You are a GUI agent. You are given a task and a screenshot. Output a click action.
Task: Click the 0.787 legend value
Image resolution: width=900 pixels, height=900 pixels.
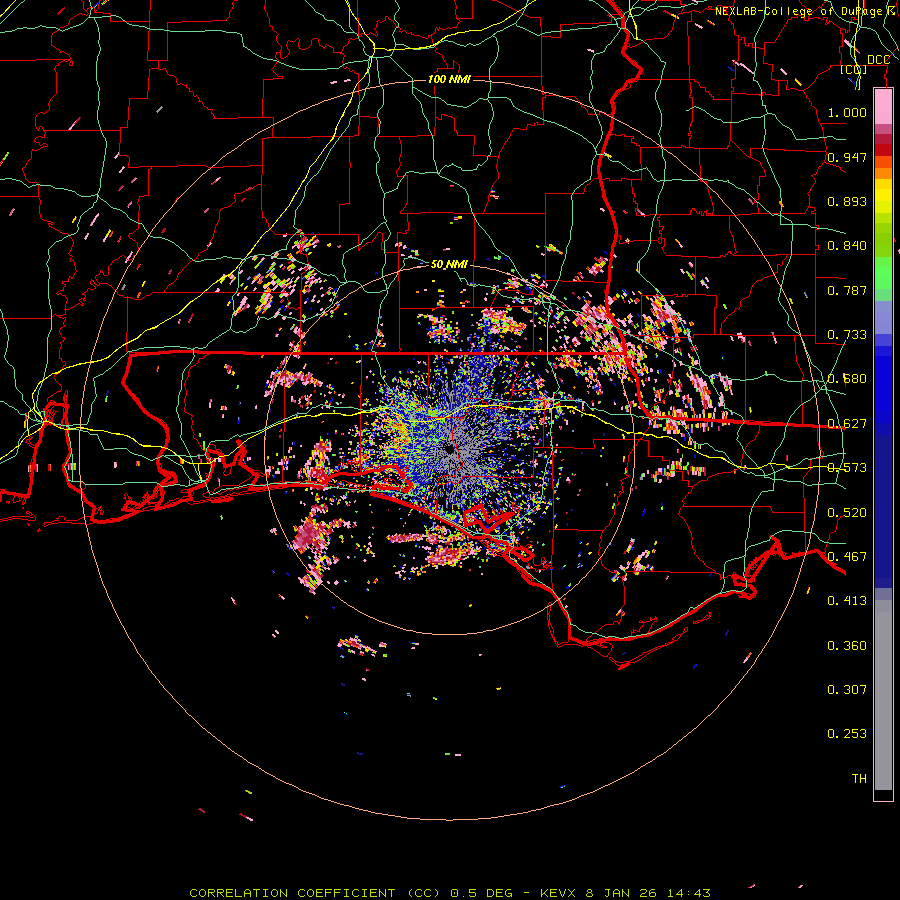point(847,290)
